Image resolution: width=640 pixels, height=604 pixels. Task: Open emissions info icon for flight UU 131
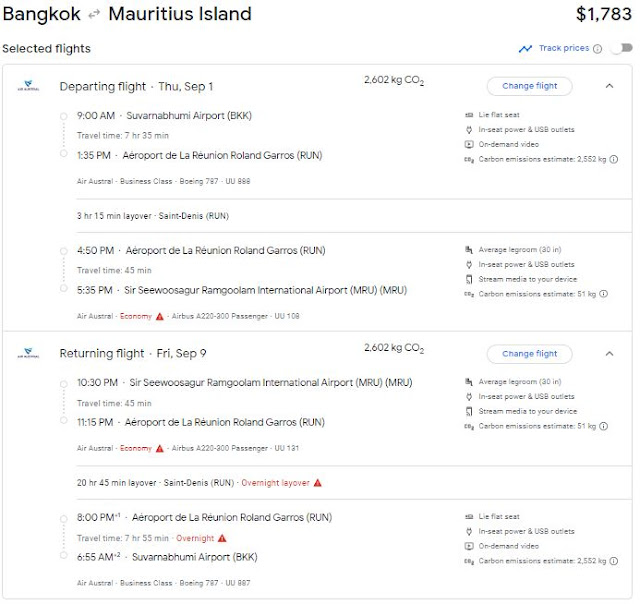click(604, 426)
